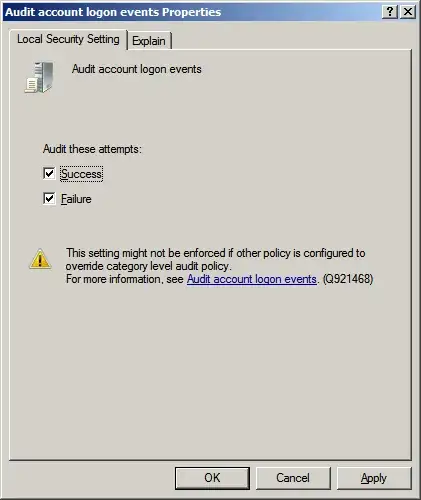The height and width of the screenshot is (500, 421).
Task: Click the server policy icon
Action: coord(39,77)
